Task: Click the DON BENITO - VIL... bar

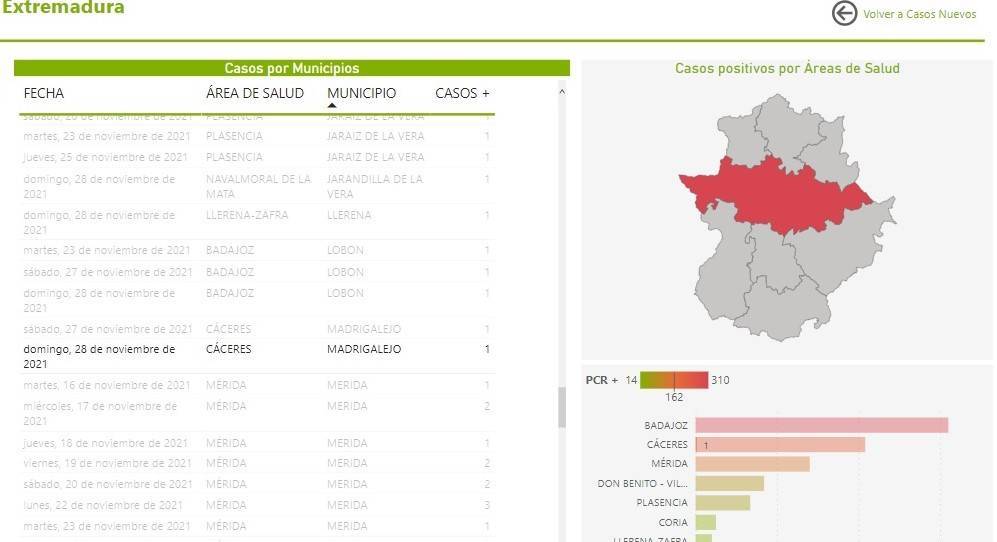Action: click(729, 483)
